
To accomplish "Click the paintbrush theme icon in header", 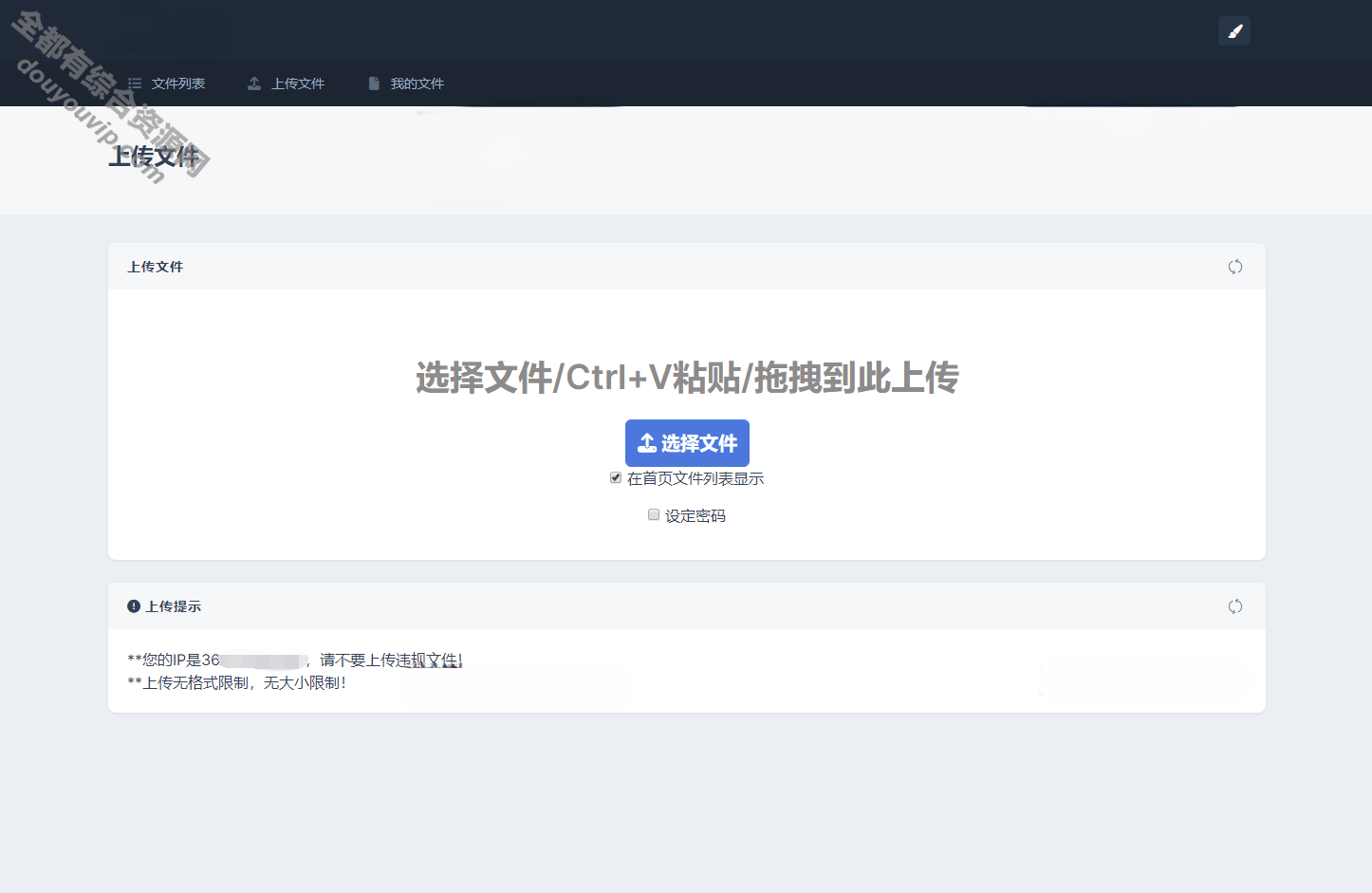I will [x=1234, y=31].
